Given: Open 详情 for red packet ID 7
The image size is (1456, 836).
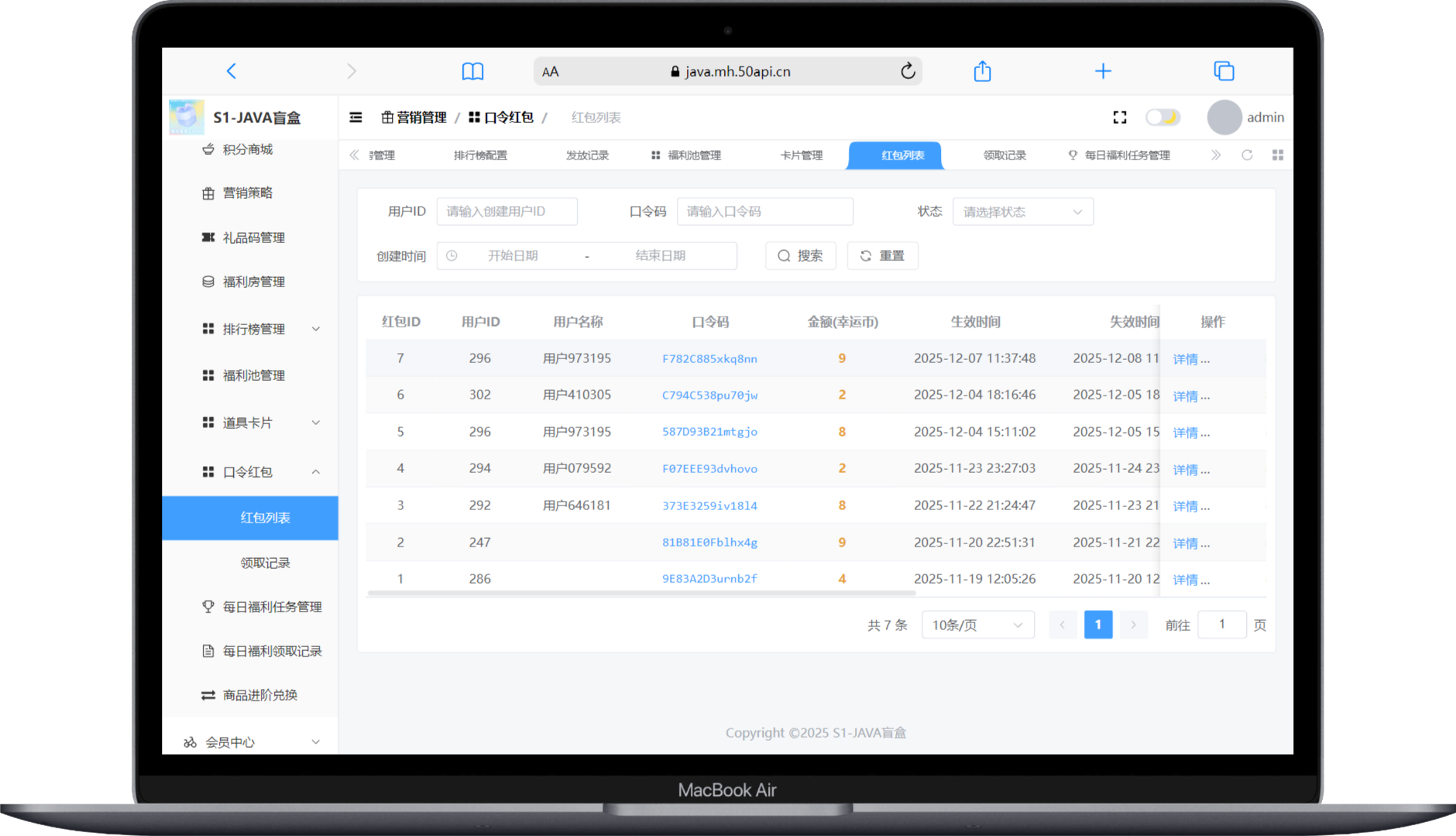Looking at the screenshot, I should (x=1191, y=358).
